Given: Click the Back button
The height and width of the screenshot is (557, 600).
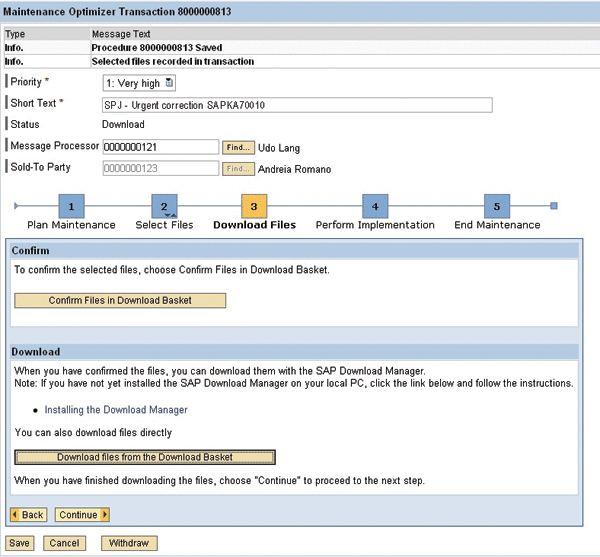Looking at the screenshot, I should tap(29, 515).
